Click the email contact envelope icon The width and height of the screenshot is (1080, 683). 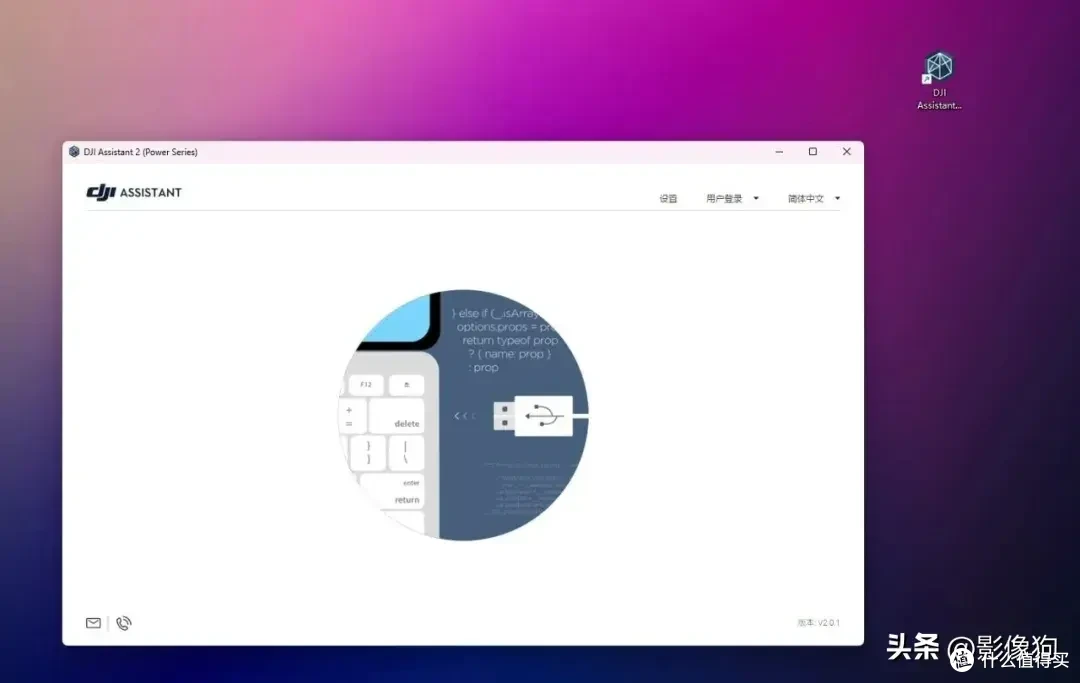point(93,623)
